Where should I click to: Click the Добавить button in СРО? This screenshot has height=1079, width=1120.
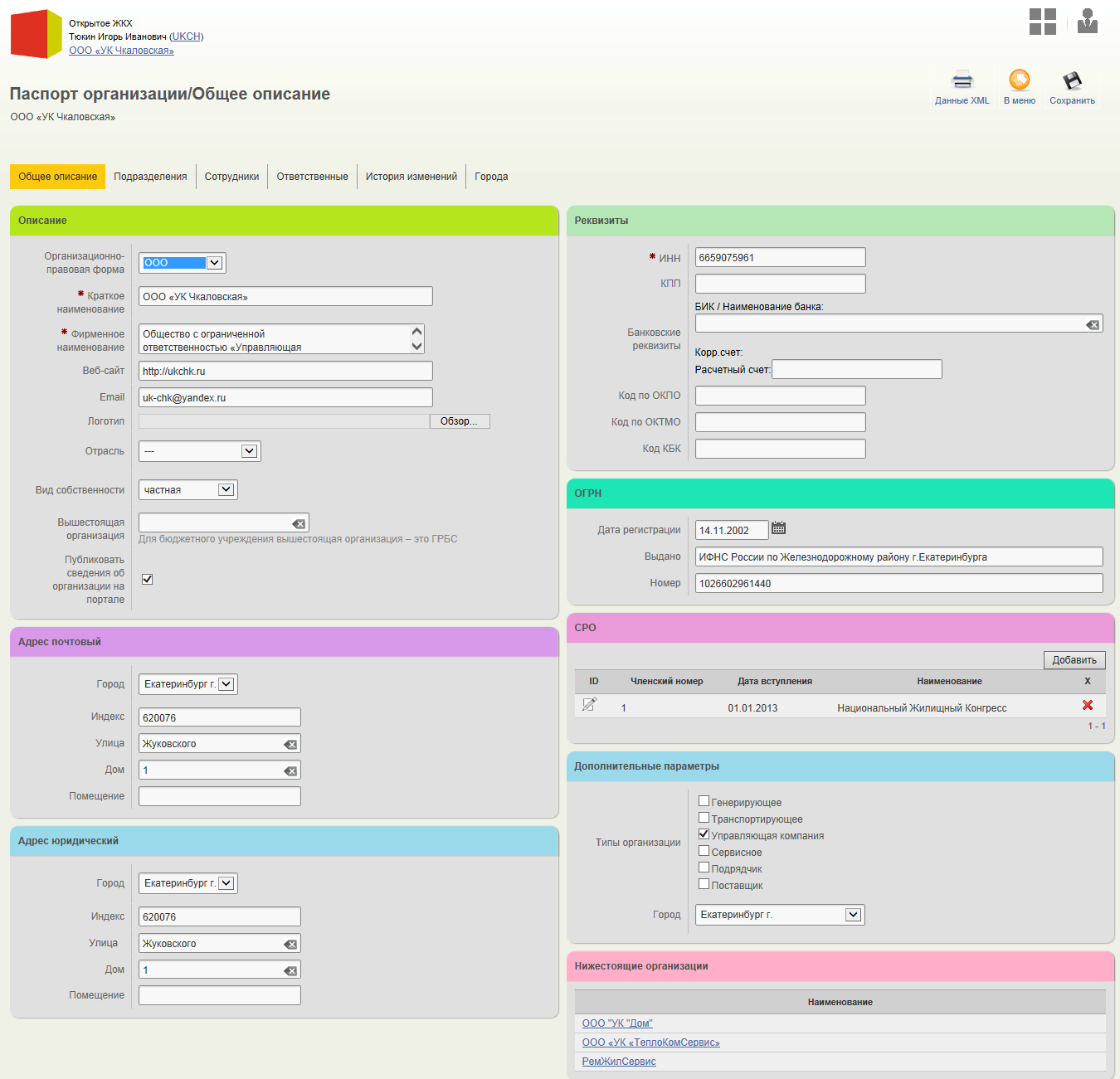point(1074,660)
